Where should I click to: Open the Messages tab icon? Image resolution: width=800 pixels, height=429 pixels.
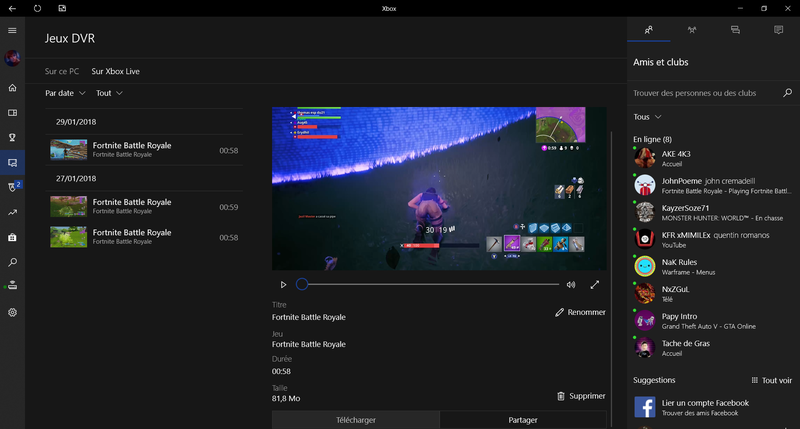pyautogui.click(x=735, y=31)
